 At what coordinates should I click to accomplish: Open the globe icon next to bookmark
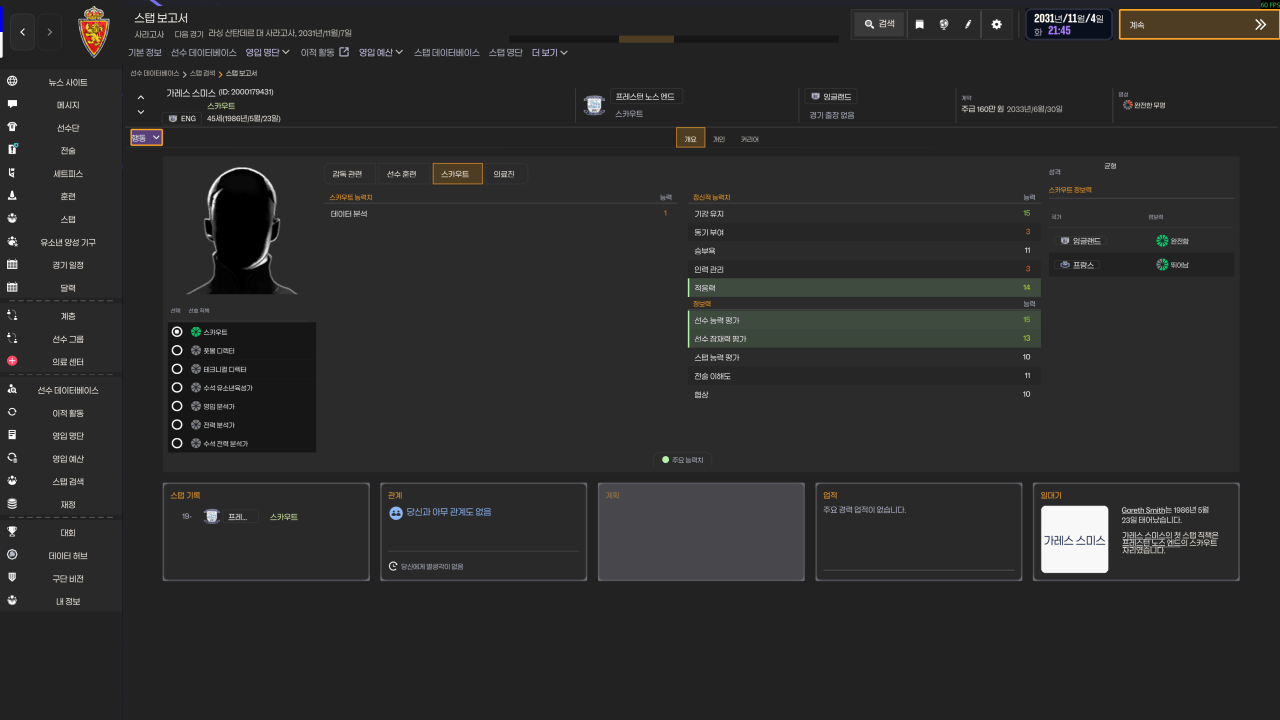pos(944,24)
